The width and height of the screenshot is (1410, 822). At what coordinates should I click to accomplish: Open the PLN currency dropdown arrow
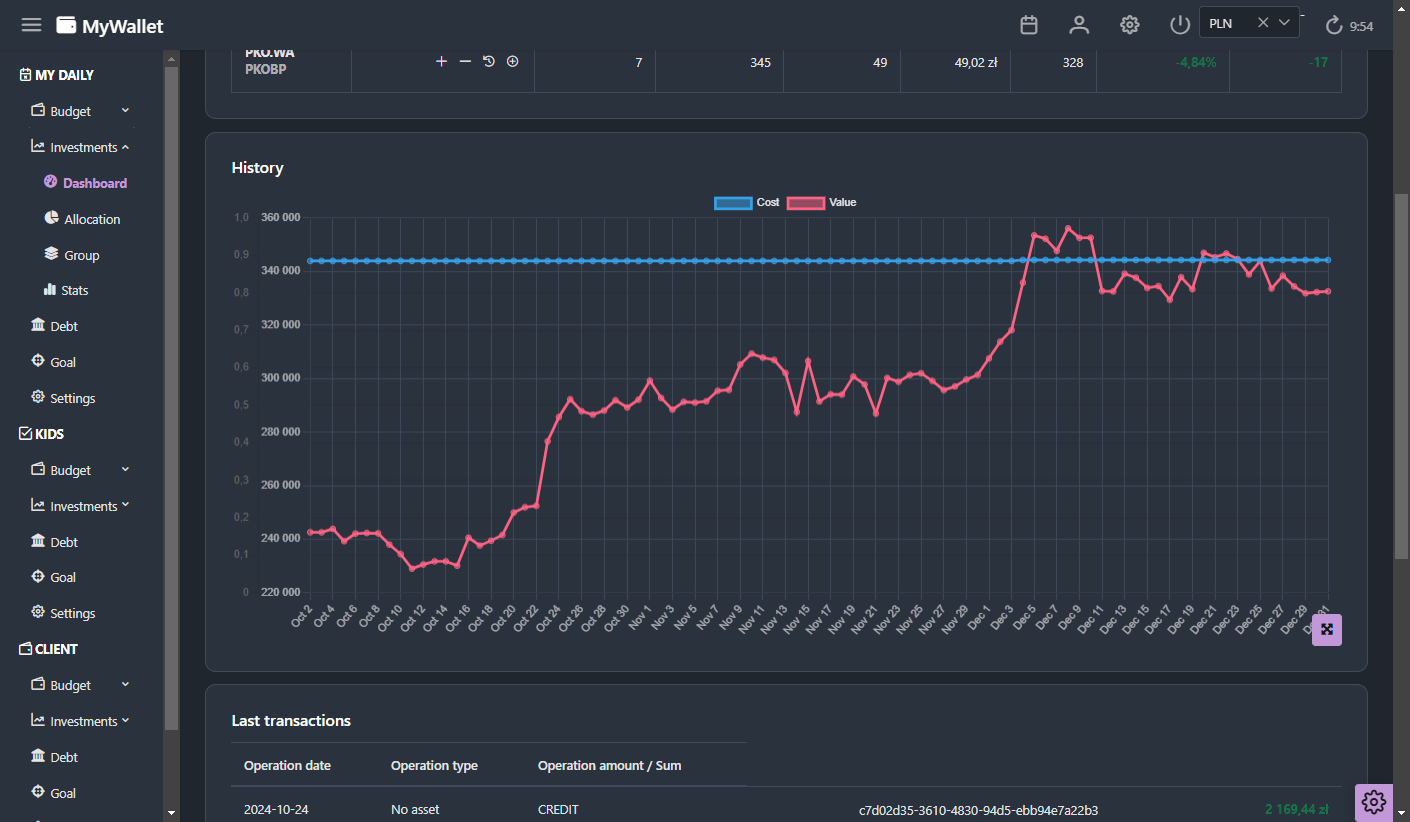point(1285,23)
